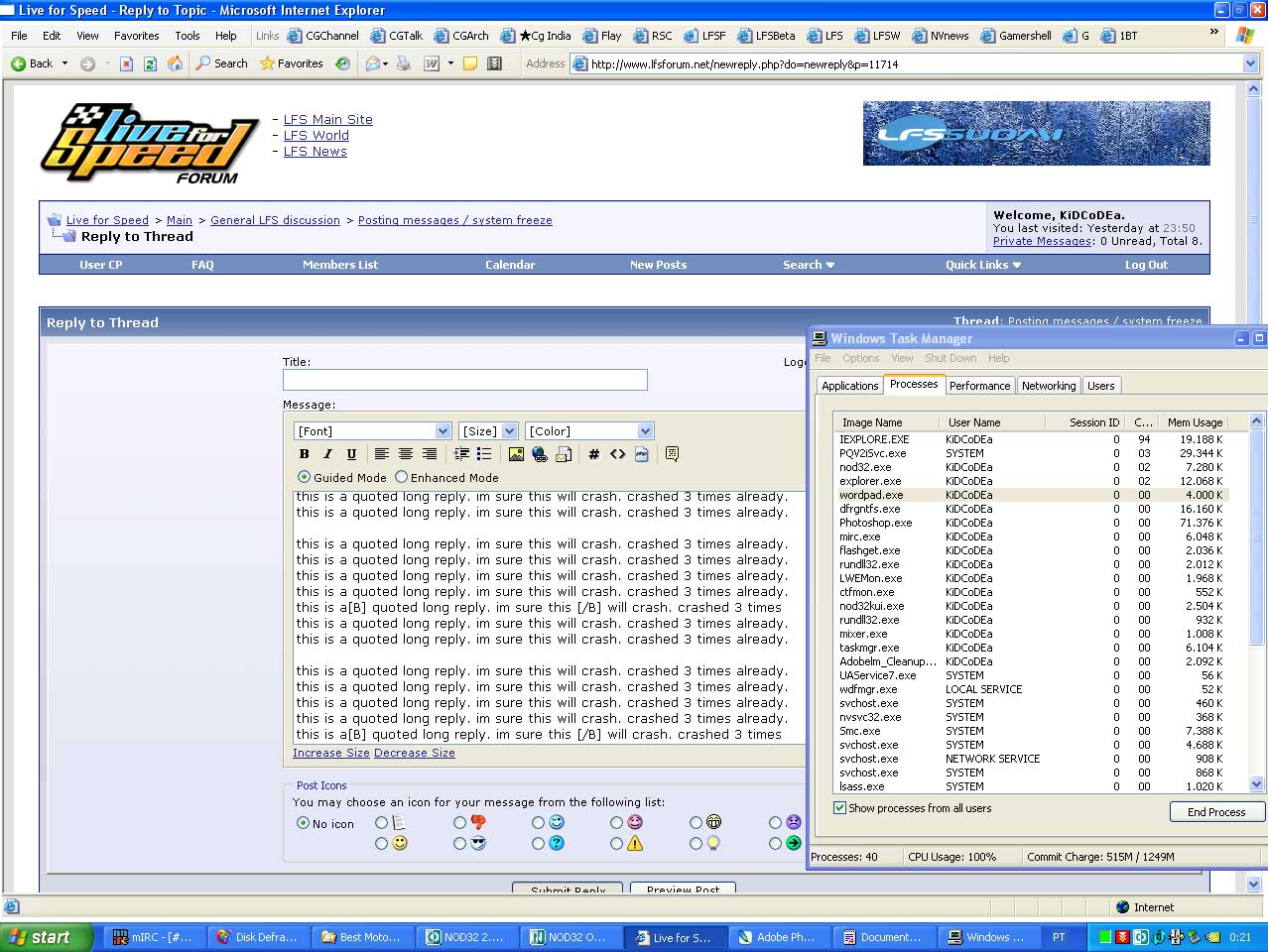Open Word edit button dropdown arrow
Image resolution: width=1268 pixels, height=952 pixels.
click(x=450, y=63)
